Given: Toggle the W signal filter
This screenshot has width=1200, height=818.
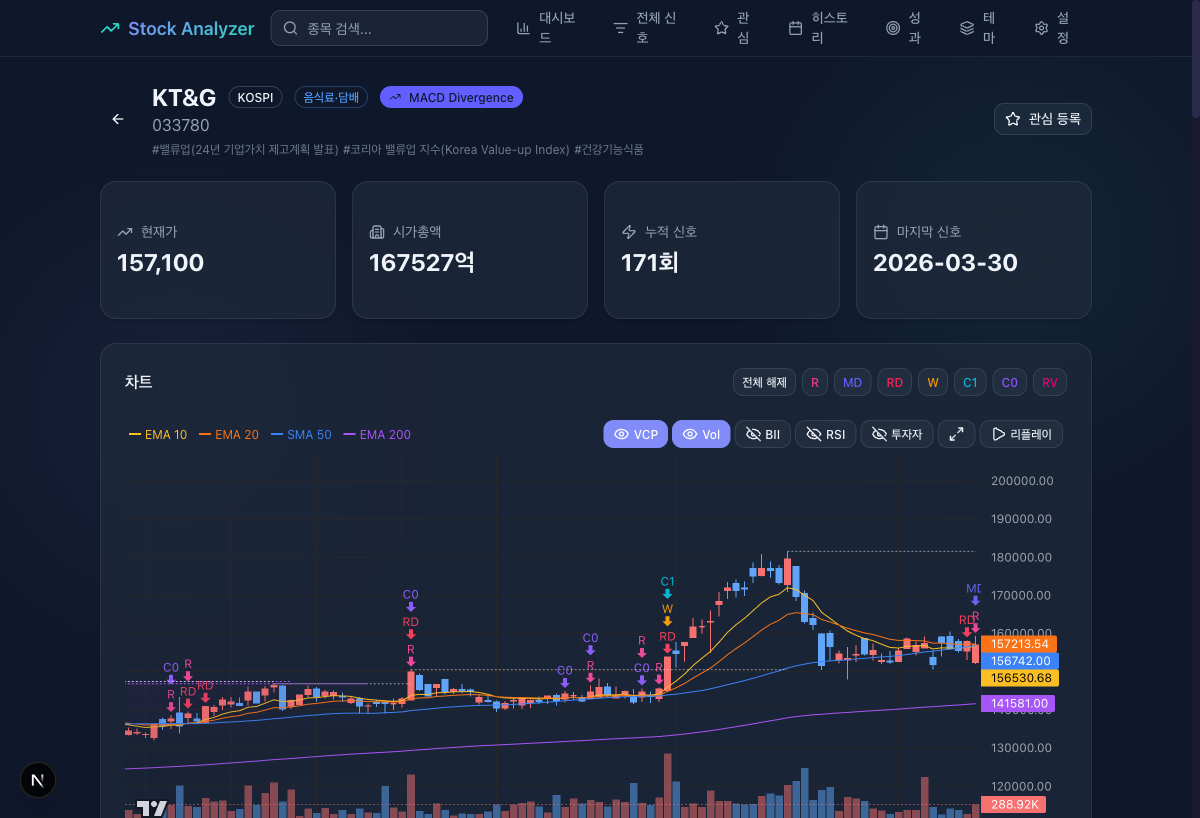Looking at the screenshot, I should point(933,382).
